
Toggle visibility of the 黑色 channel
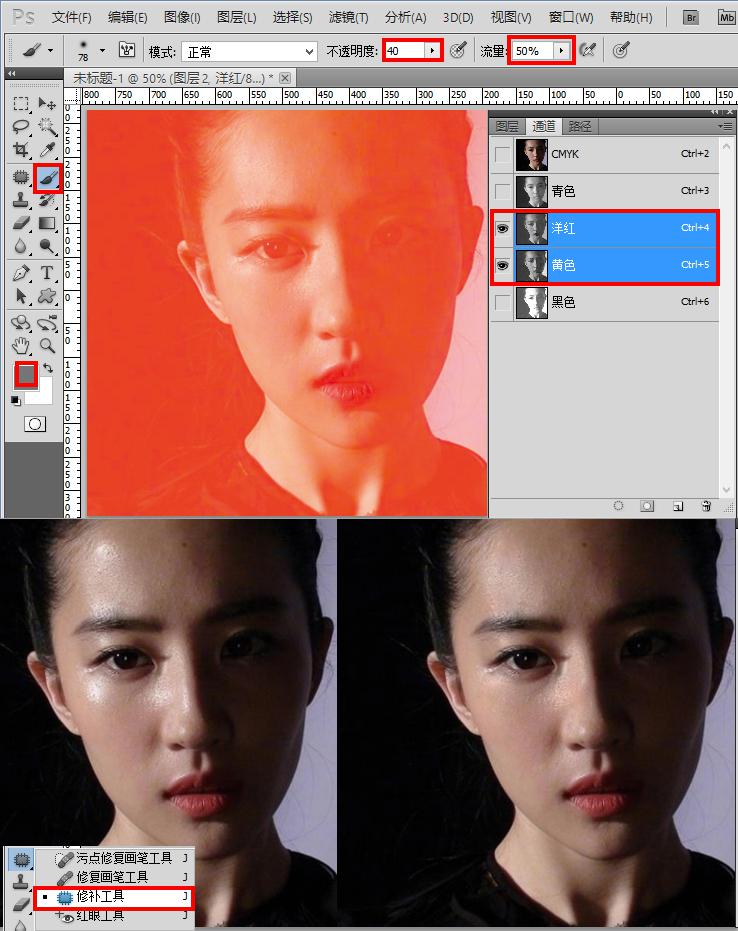click(x=502, y=302)
